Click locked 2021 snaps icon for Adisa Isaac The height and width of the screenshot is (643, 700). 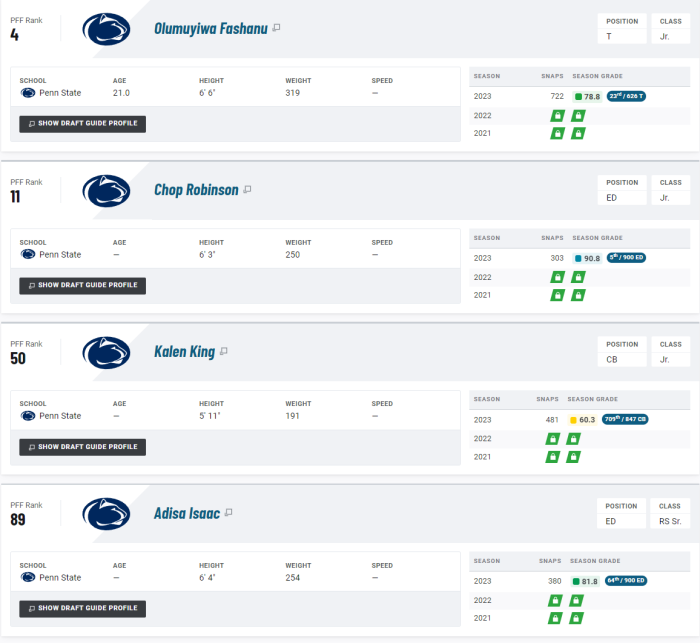[555, 618]
